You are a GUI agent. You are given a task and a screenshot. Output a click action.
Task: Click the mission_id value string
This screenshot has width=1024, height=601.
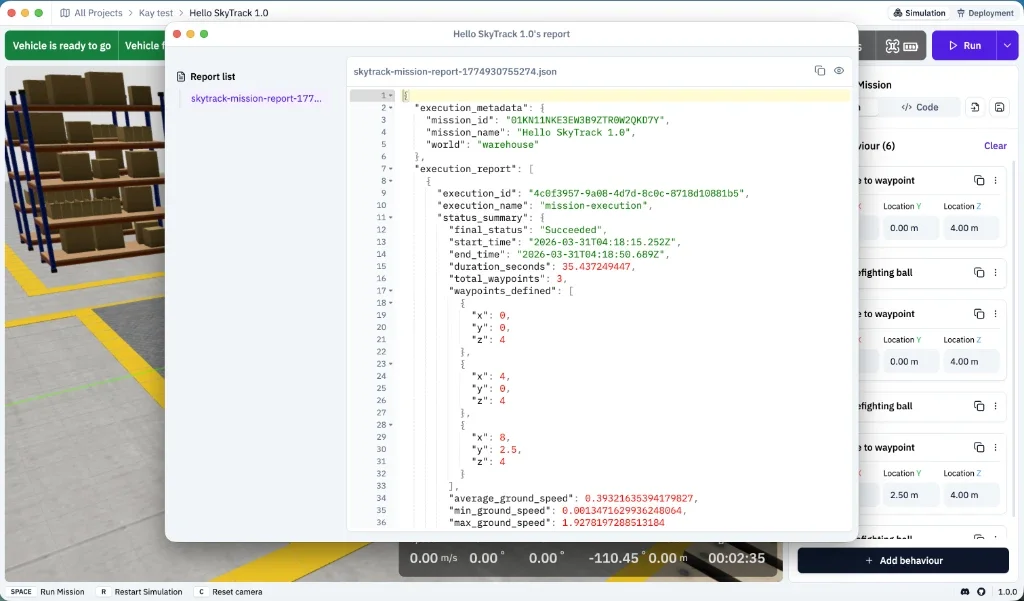[586, 120]
